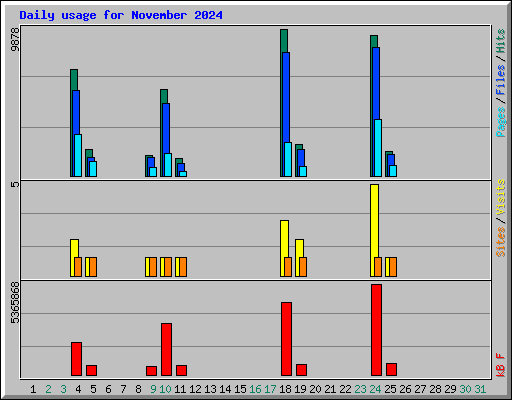This screenshot has width=512, height=400.
Task: Click the orange sites bar for day 25
Action: pos(393,267)
